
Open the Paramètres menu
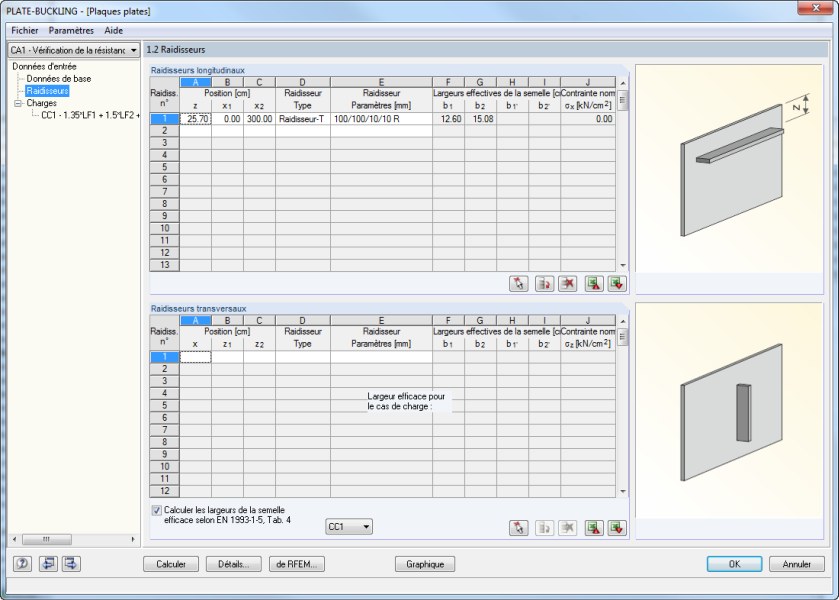71,31
